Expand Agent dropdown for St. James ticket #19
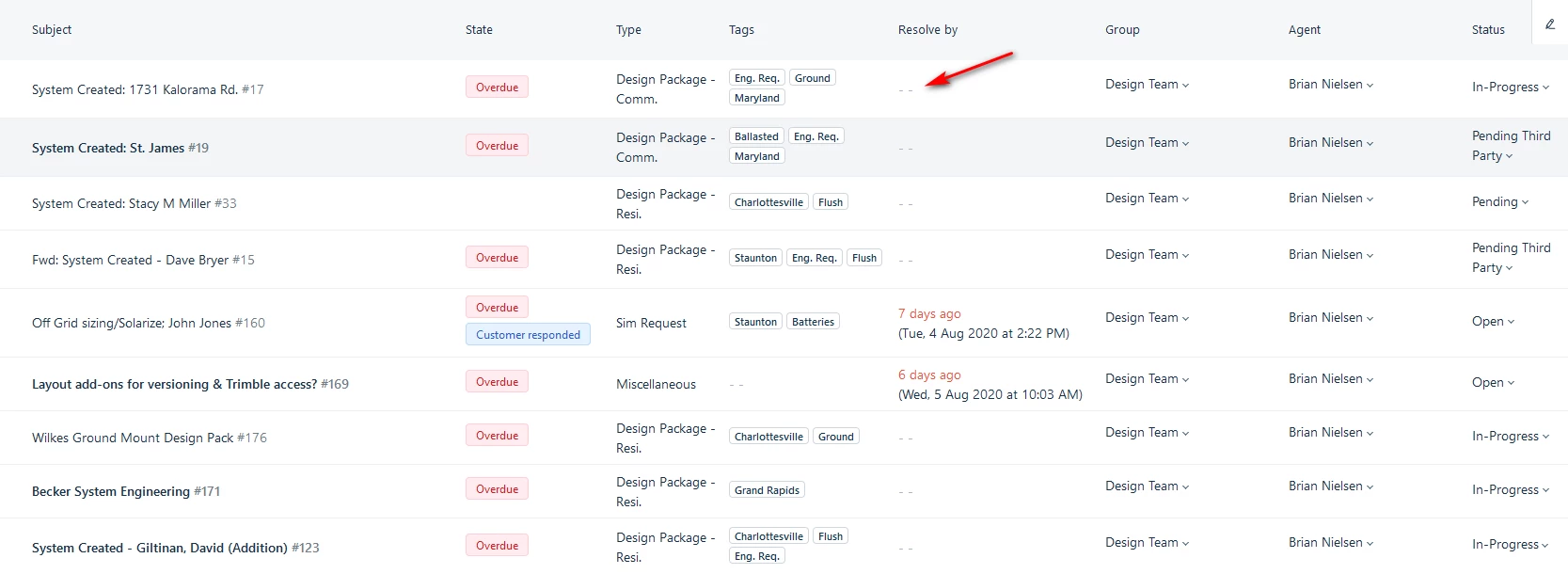This screenshot has height=574, width=1568. [x=1331, y=142]
